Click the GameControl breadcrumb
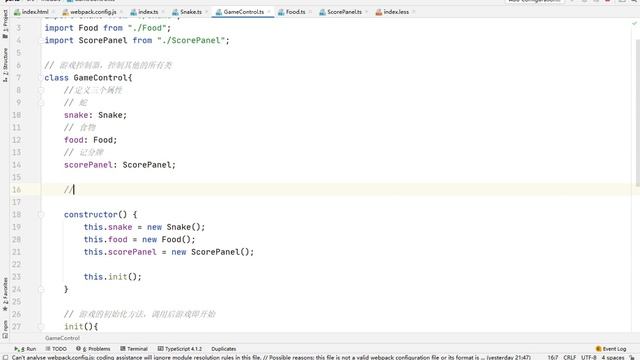Screen dimensions: 640x360 coord(62,338)
